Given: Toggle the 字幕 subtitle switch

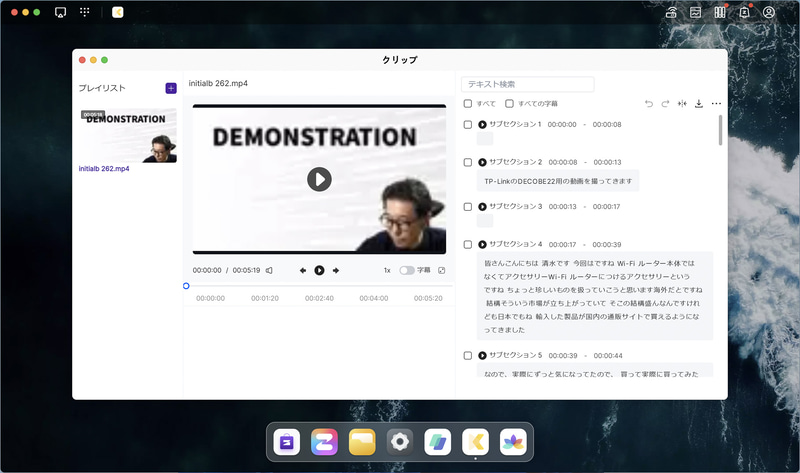Looking at the screenshot, I should [x=407, y=270].
